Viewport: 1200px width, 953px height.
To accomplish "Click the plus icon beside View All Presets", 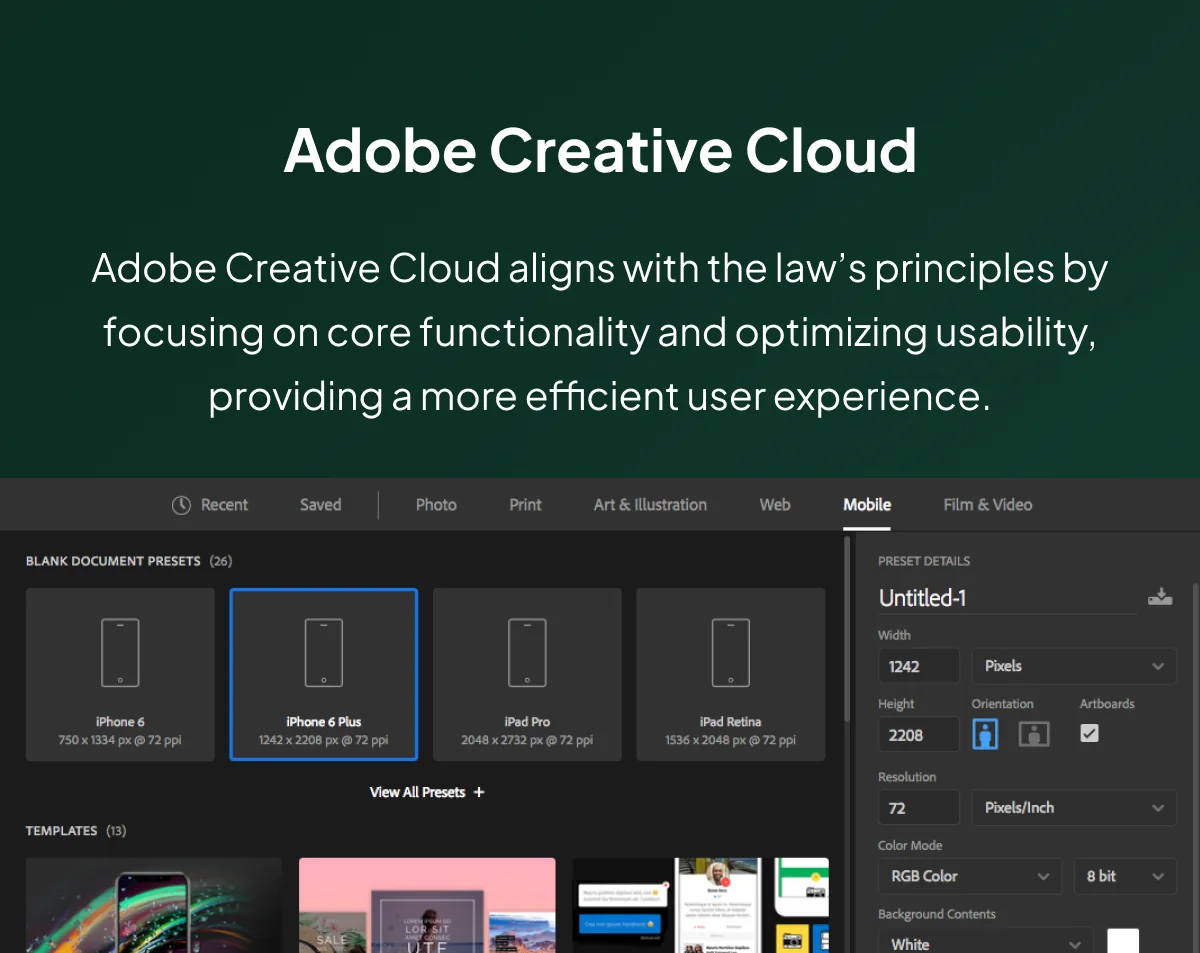I will pyautogui.click(x=479, y=792).
